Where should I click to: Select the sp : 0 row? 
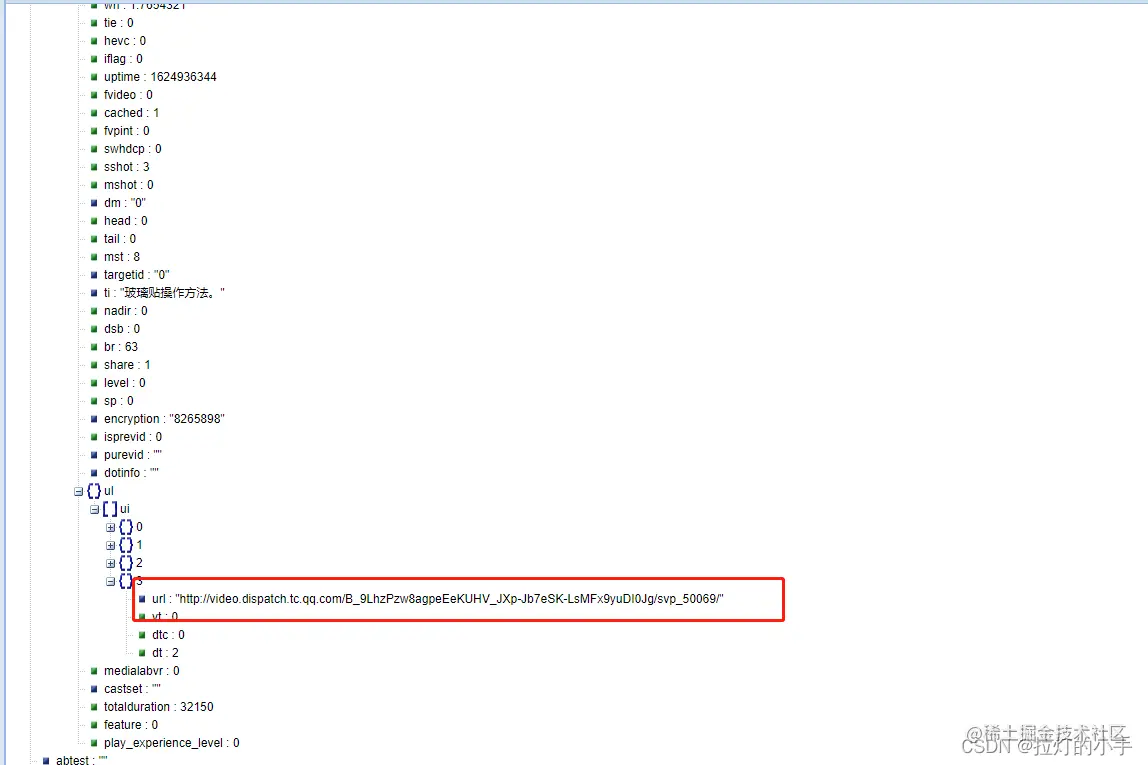pyautogui.click(x=119, y=401)
